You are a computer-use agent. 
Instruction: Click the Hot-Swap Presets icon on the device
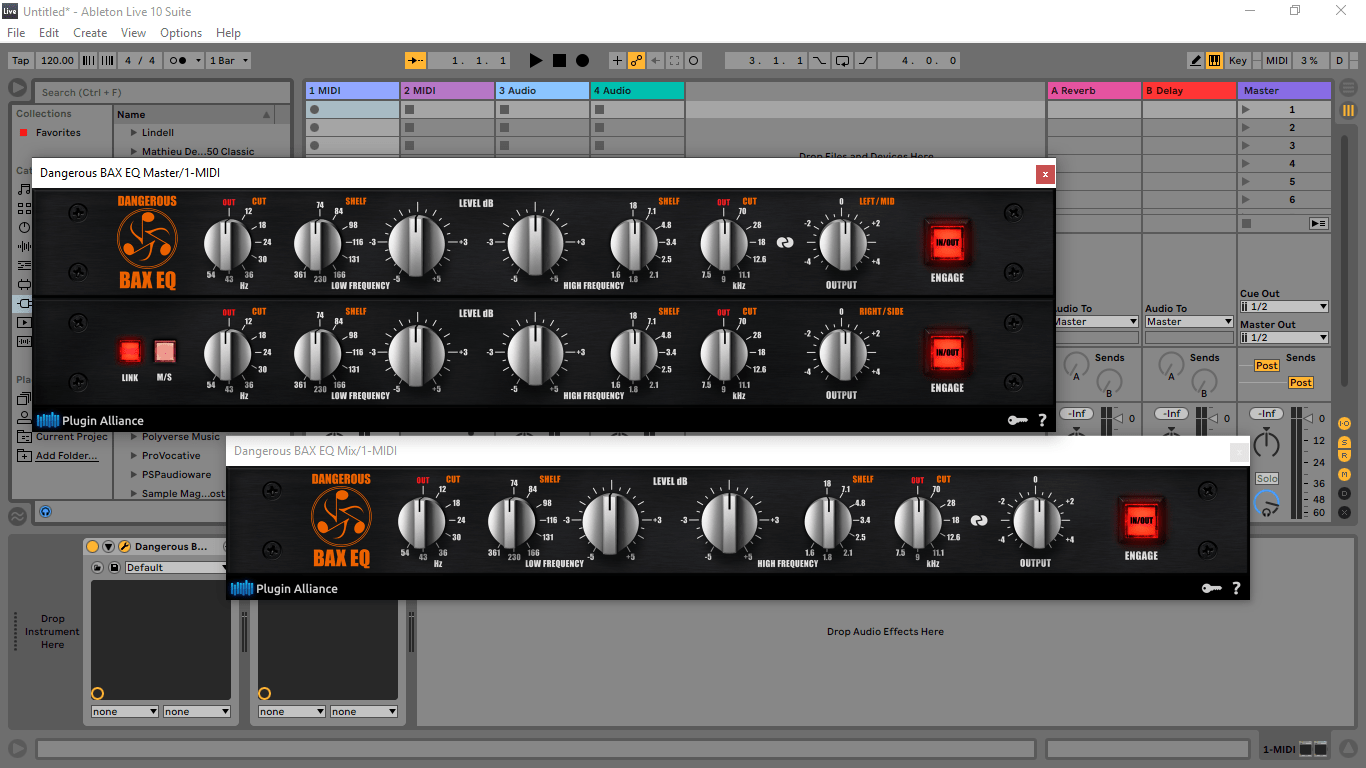tap(98, 568)
